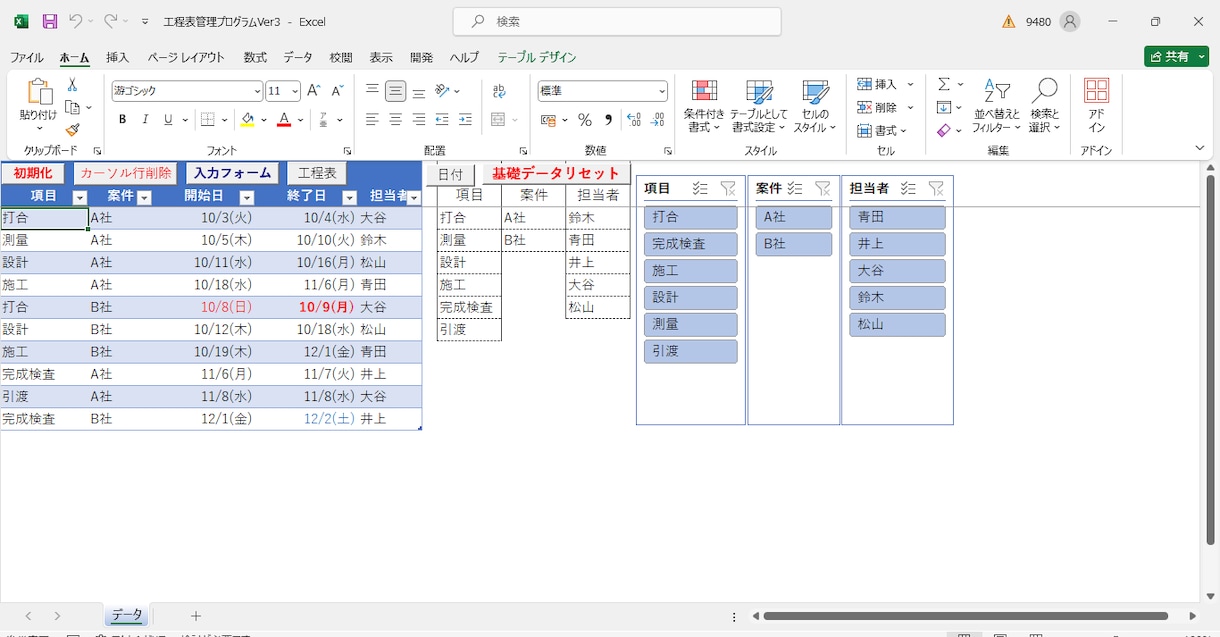
Task: Click the Add-ins (アドイン) icon
Action: (1097, 106)
